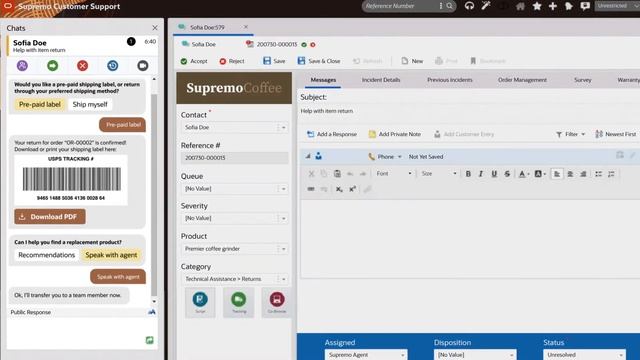Click the paste icon in the editor toolbar
This screenshot has height=360, width=640.
(337, 174)
